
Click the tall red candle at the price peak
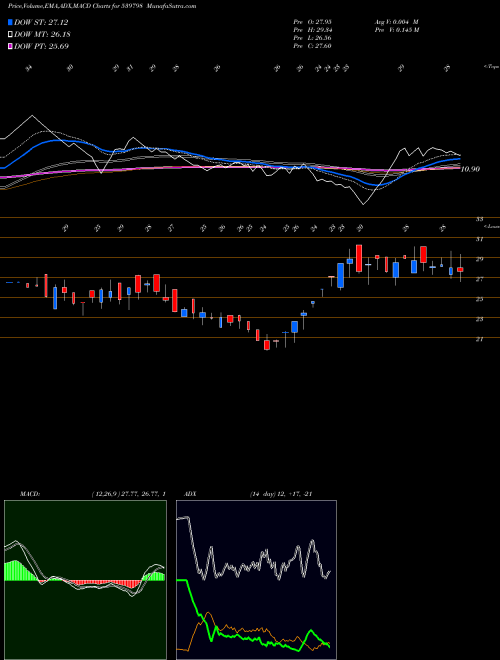tap(359, 258)
